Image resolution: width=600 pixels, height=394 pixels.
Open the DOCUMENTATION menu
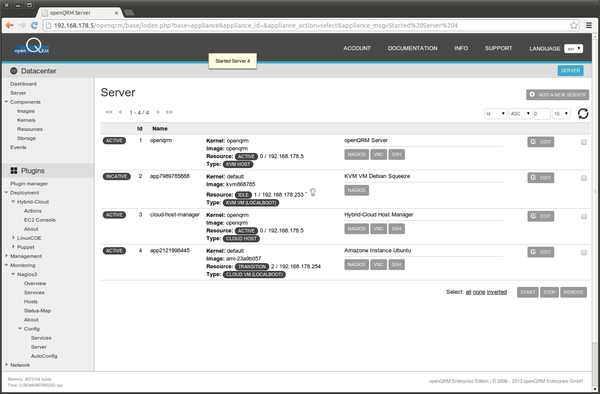pos(412,48)
